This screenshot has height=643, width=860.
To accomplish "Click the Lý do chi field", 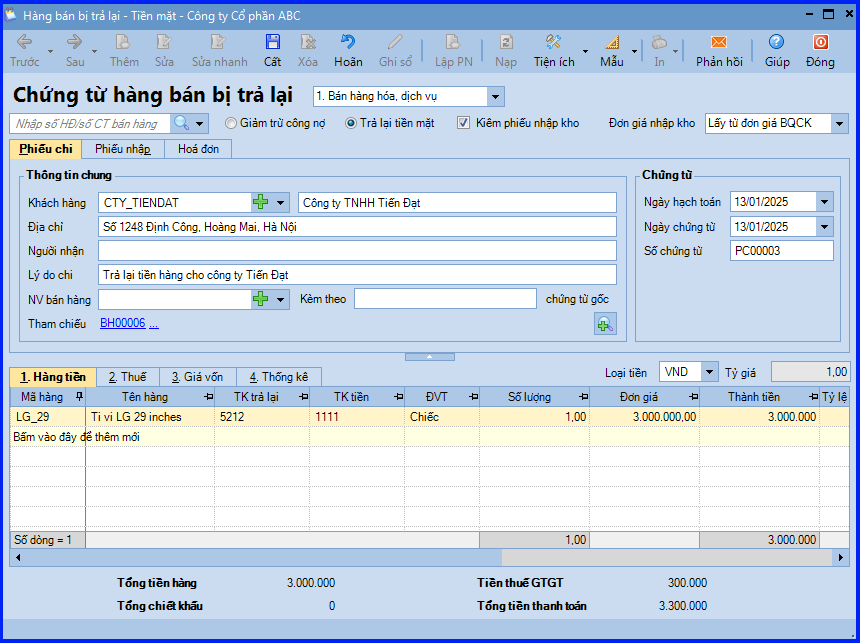I will pyautogui.click(x=358, y=275).
